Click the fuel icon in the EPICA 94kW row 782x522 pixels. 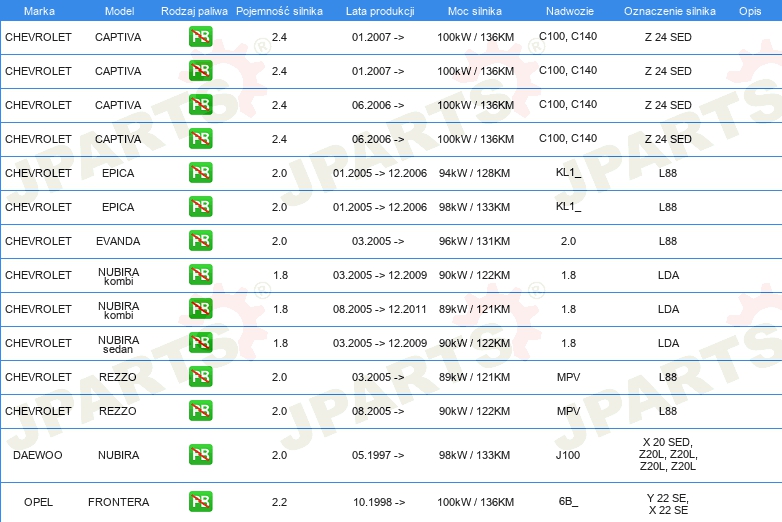click(x=200, y=173)
